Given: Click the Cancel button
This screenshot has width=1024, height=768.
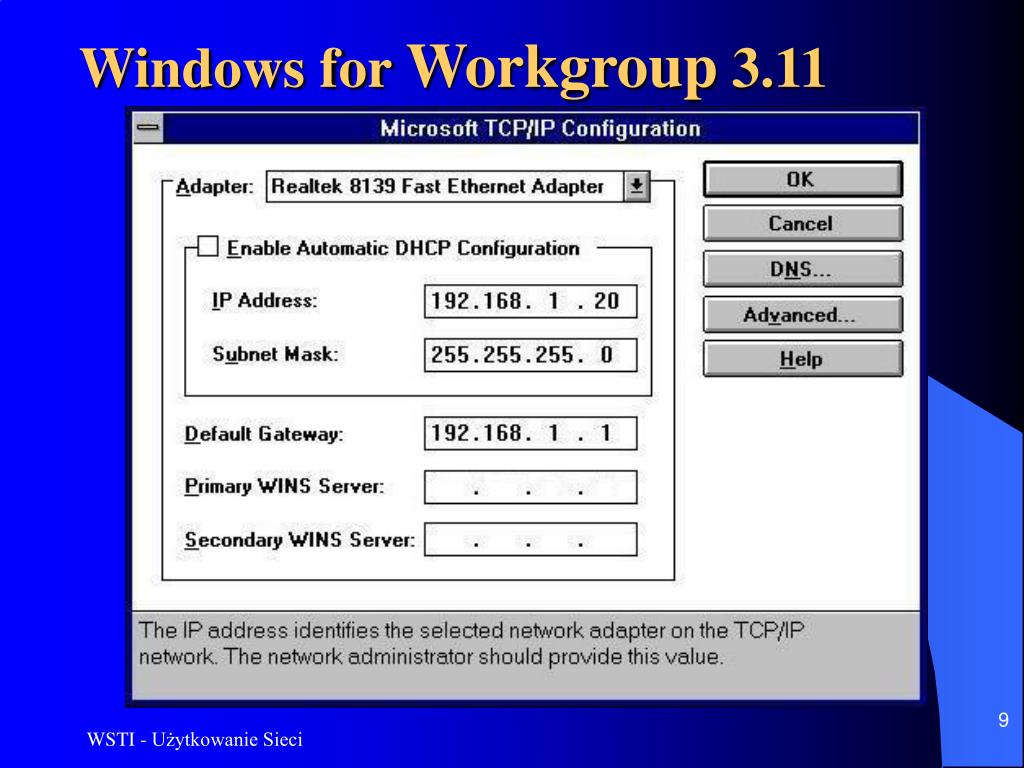Looking at the screenshot, I should [803, 224].
